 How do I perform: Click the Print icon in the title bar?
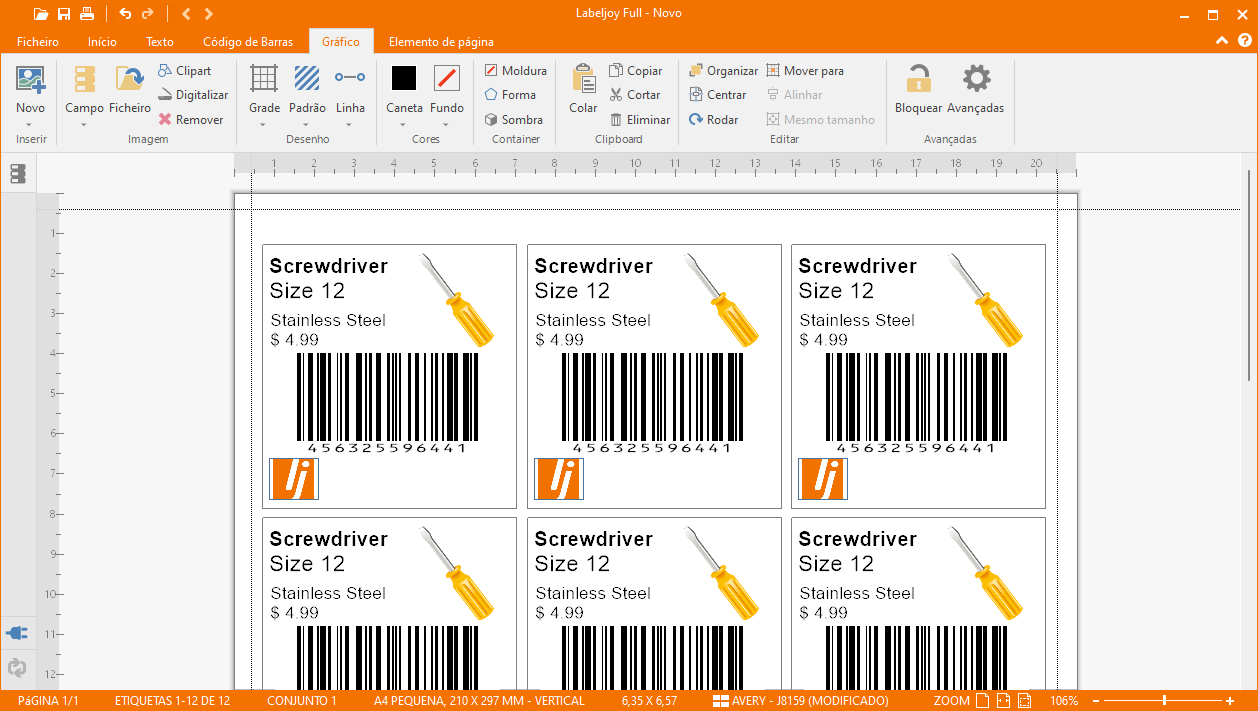pos(87,14)
